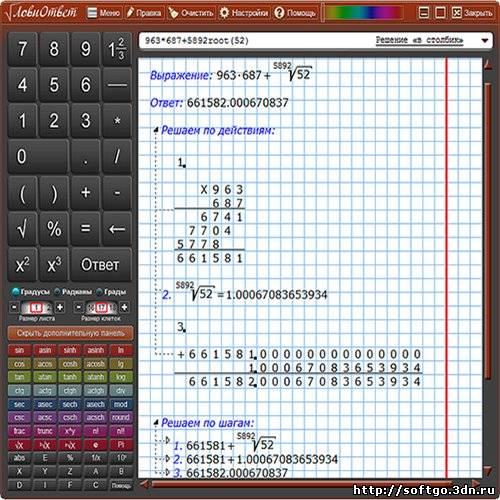Click the backspace arrow key
The width and height of the screenshot is (500, 500).
coord(117,229)
